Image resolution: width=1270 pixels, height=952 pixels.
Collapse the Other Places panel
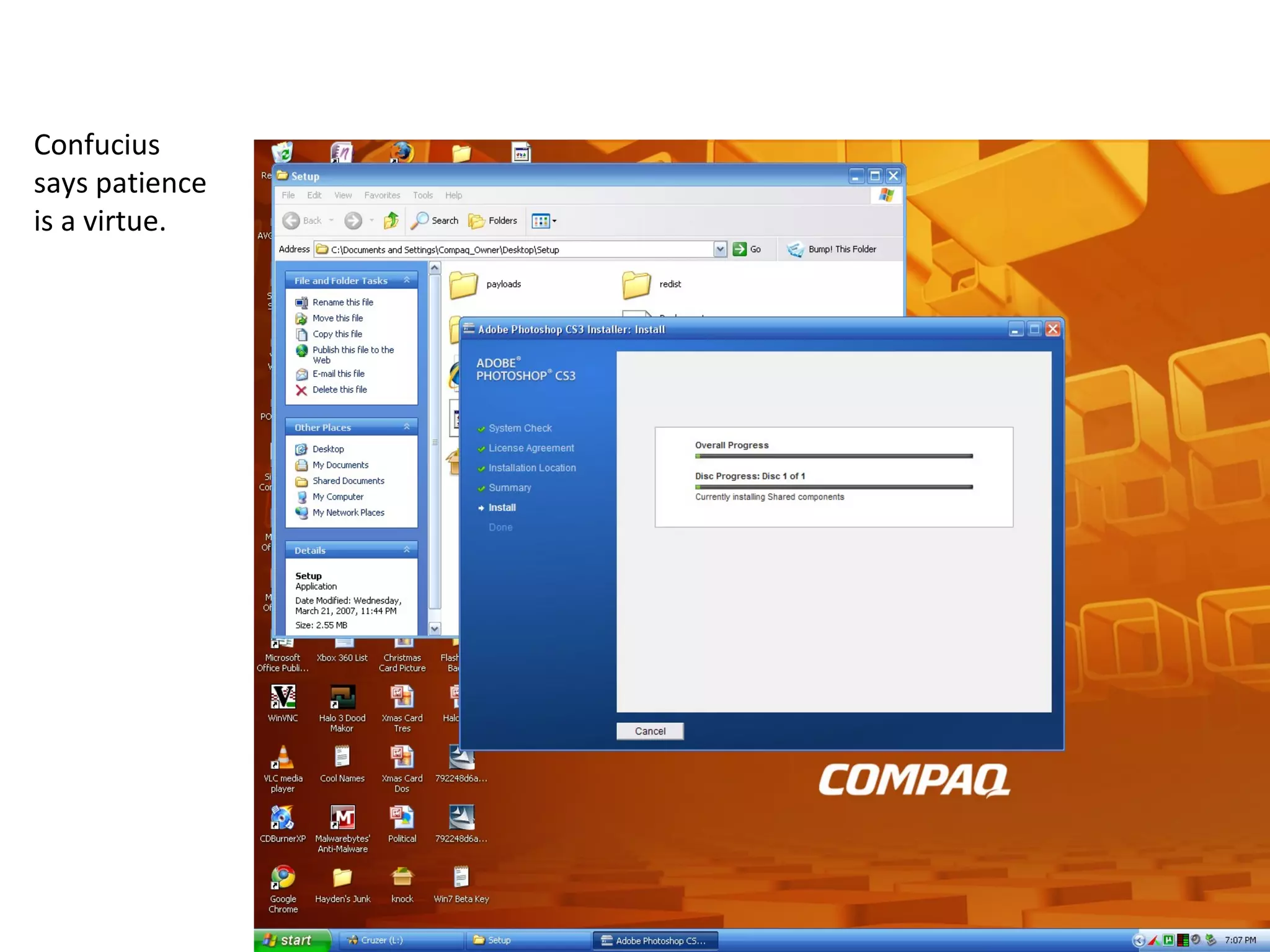407,427
